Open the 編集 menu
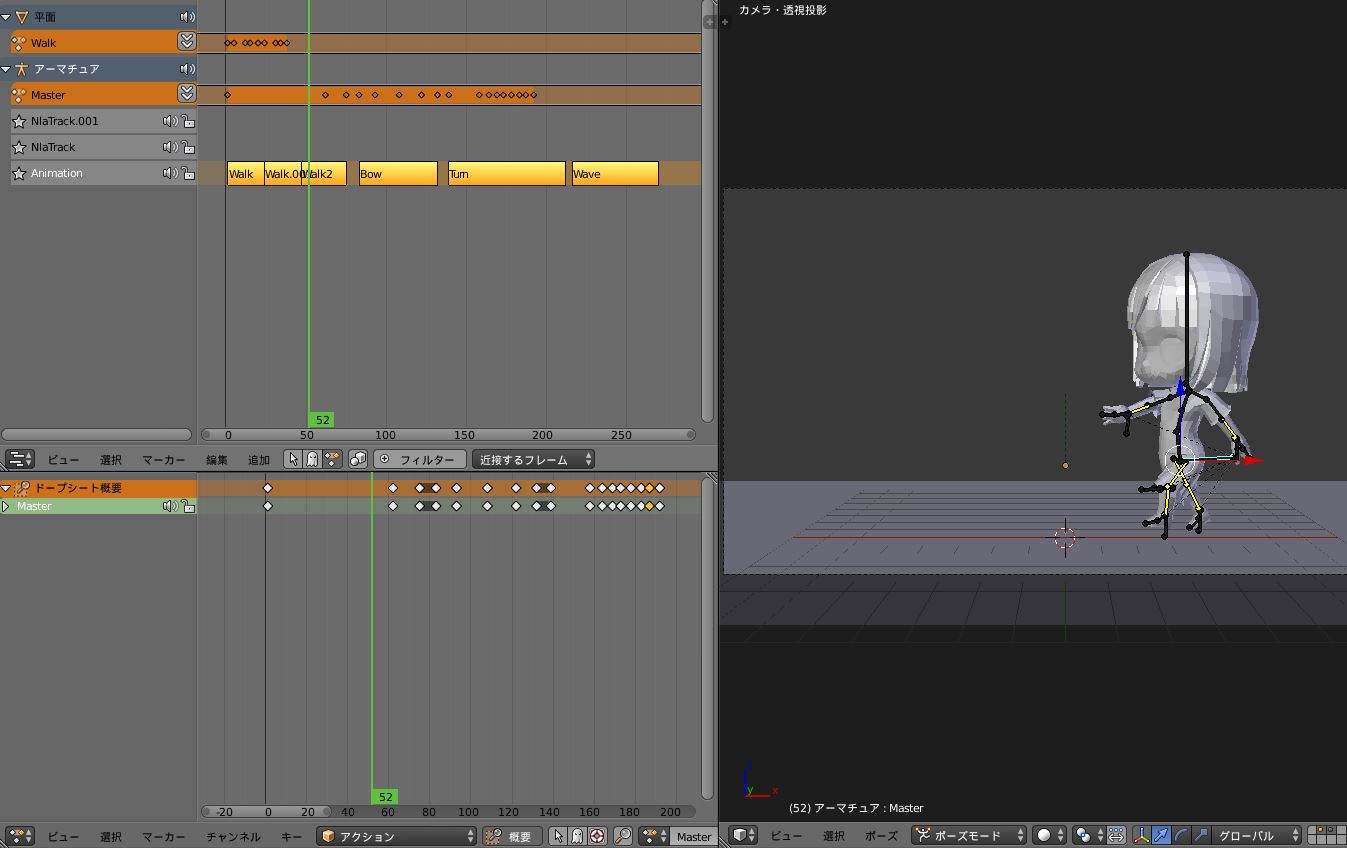 pyautogui.click(x=217, y=460)
